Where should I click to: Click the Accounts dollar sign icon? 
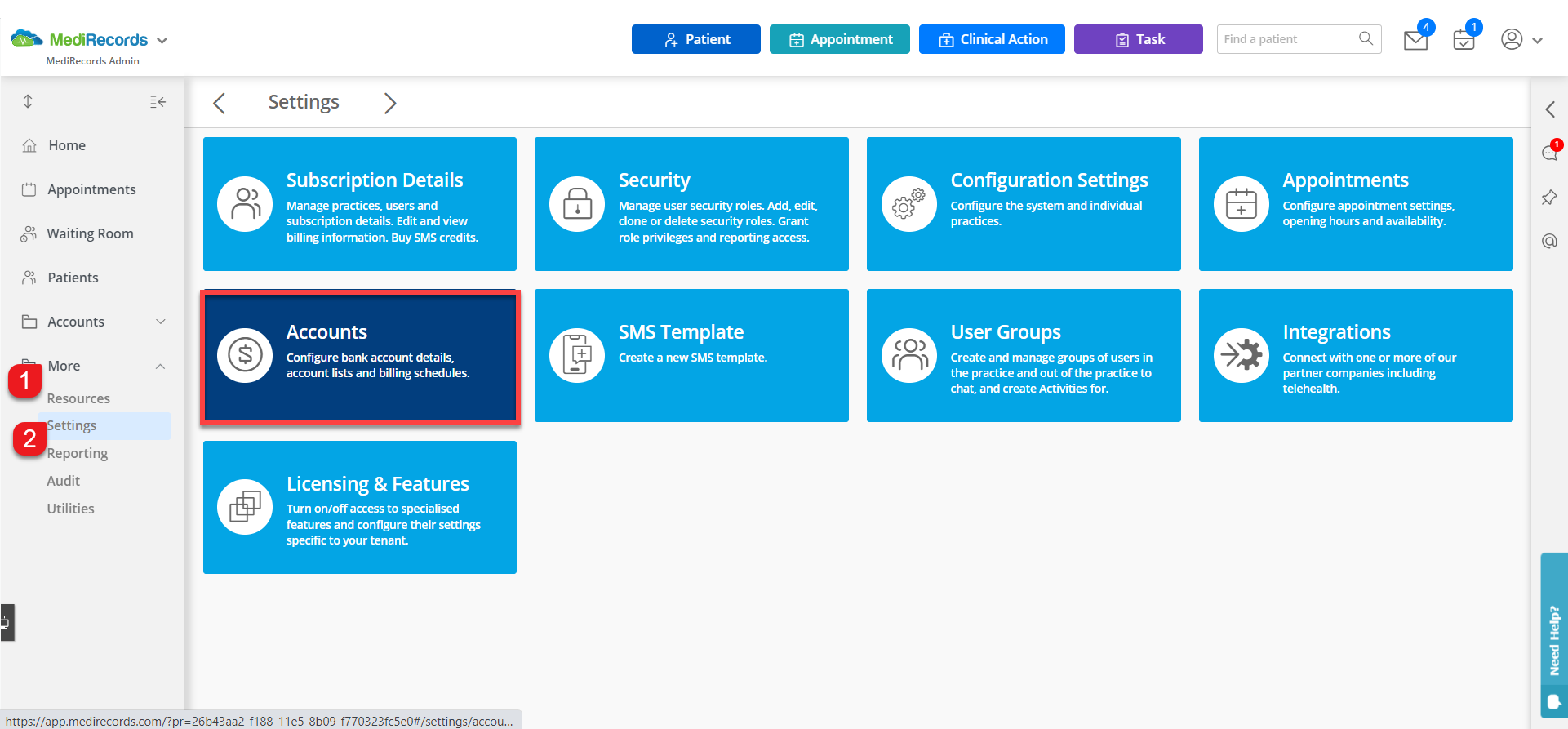point(245,355)
